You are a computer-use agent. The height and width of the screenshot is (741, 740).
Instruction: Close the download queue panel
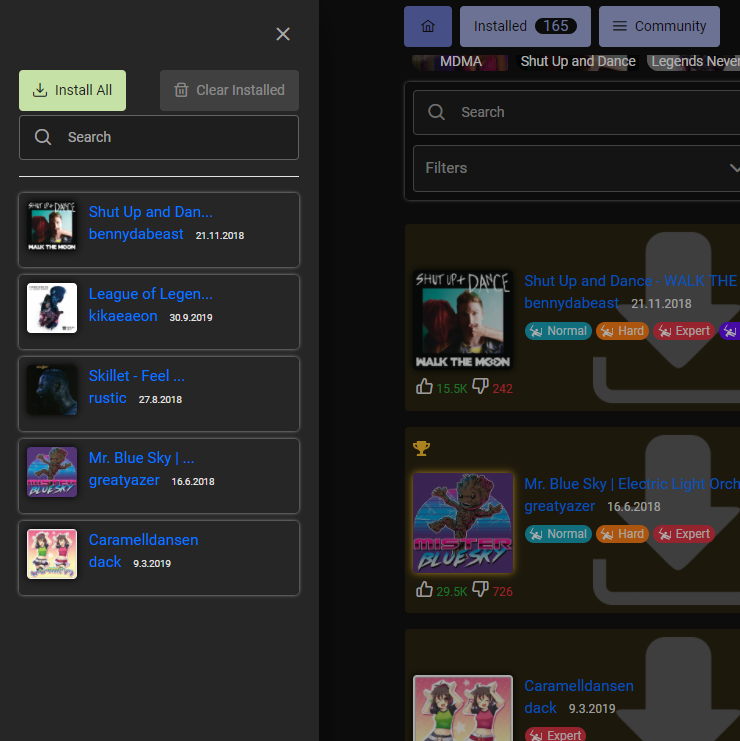(x=283, y=34)
